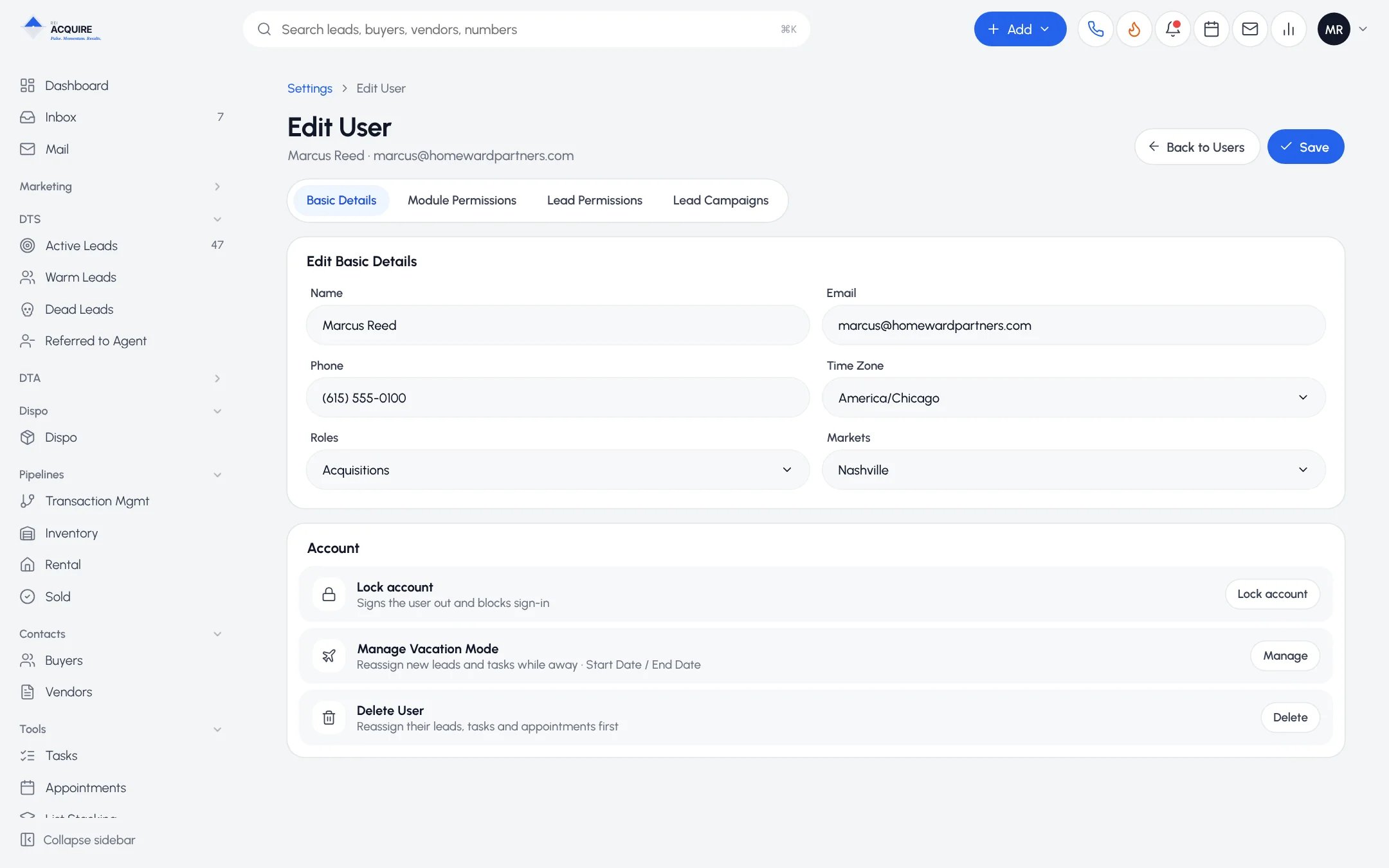
Task: Switch to Module Permissions tab
Action: [x=462, y=201]
